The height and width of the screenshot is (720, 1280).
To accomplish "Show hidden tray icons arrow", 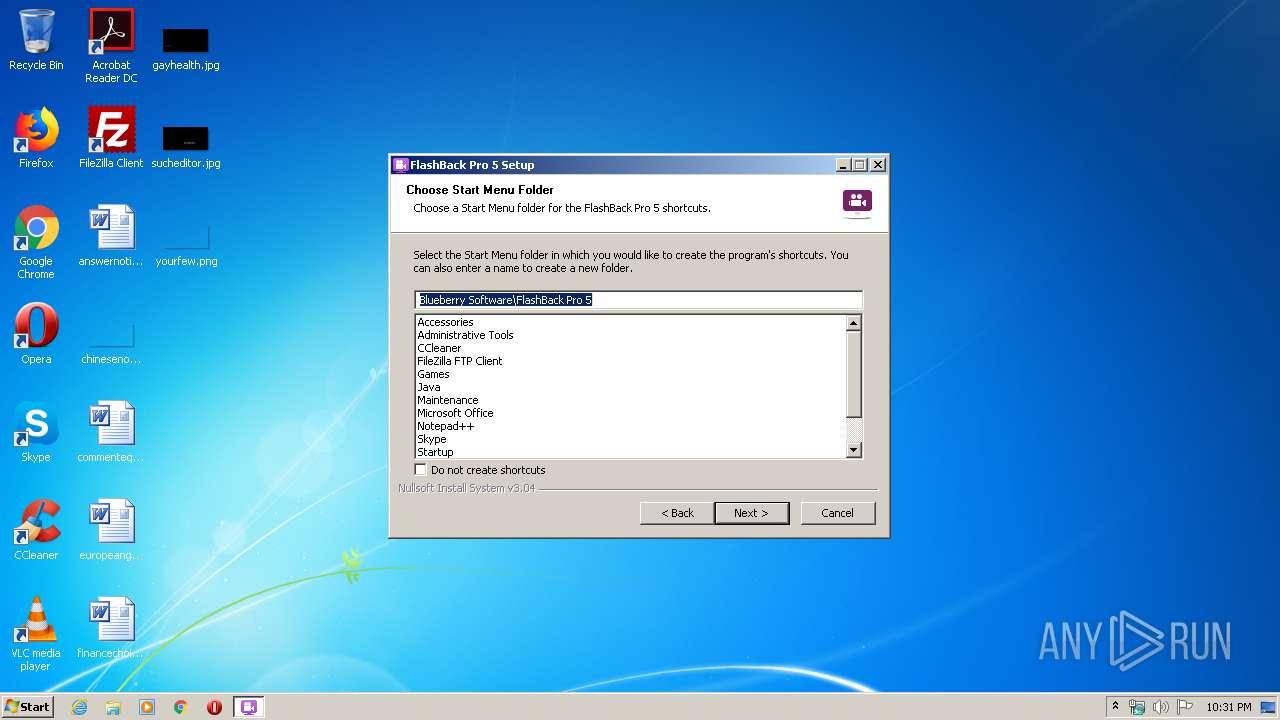I will (1115, 707).
